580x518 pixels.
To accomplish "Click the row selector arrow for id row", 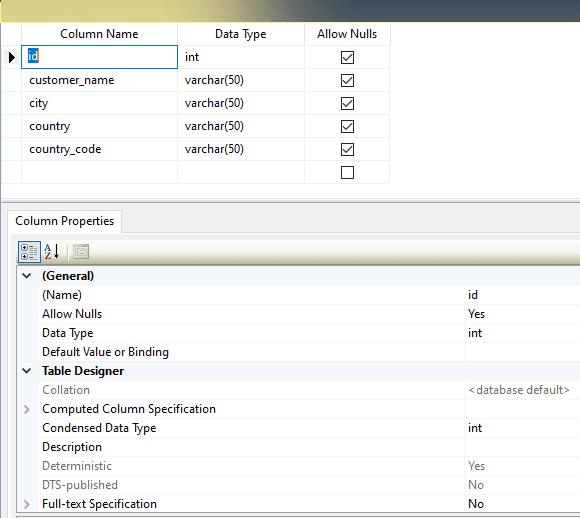I will click(11, 57).
